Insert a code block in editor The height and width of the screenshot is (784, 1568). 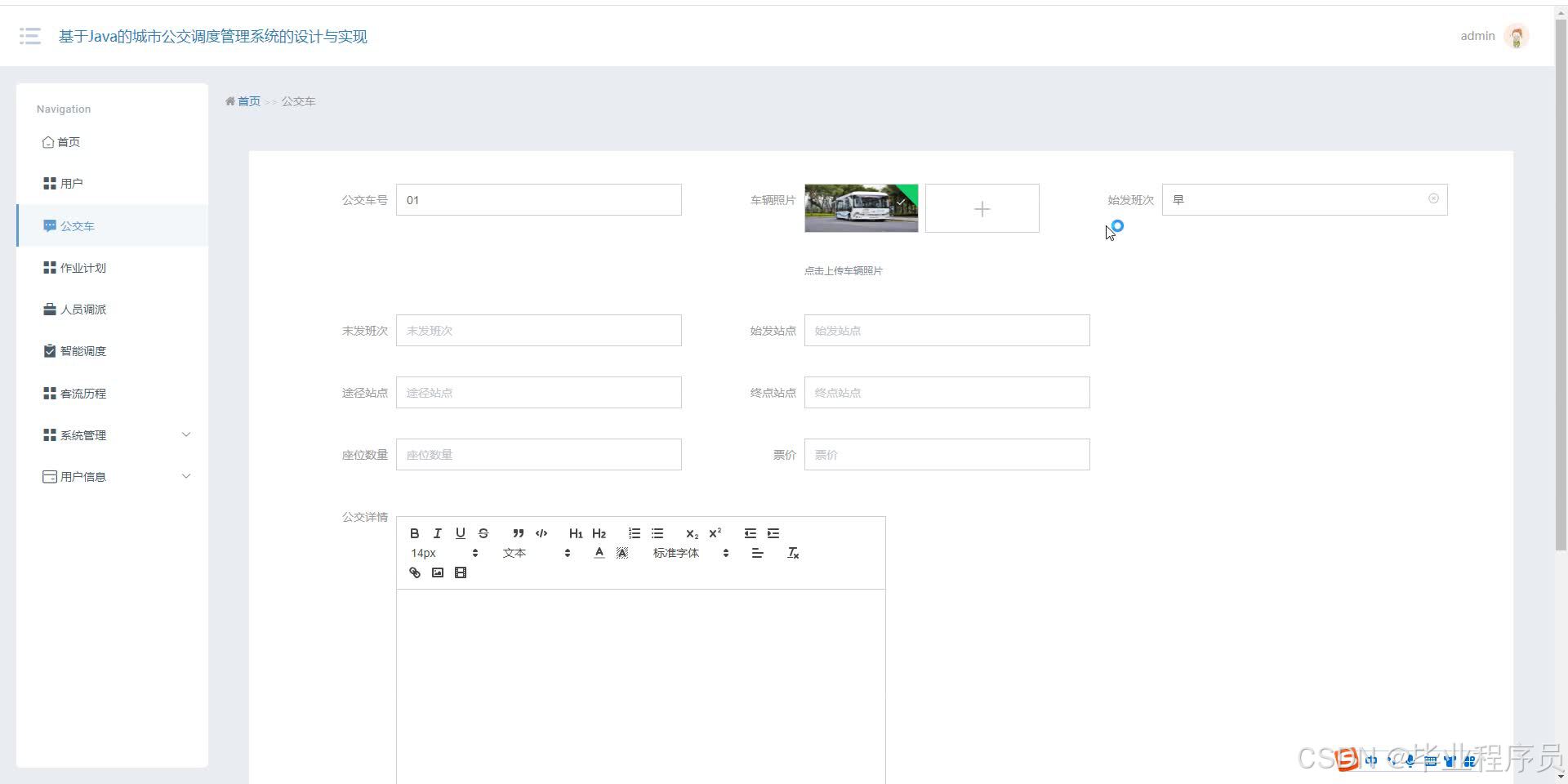(x=541, y=533)
